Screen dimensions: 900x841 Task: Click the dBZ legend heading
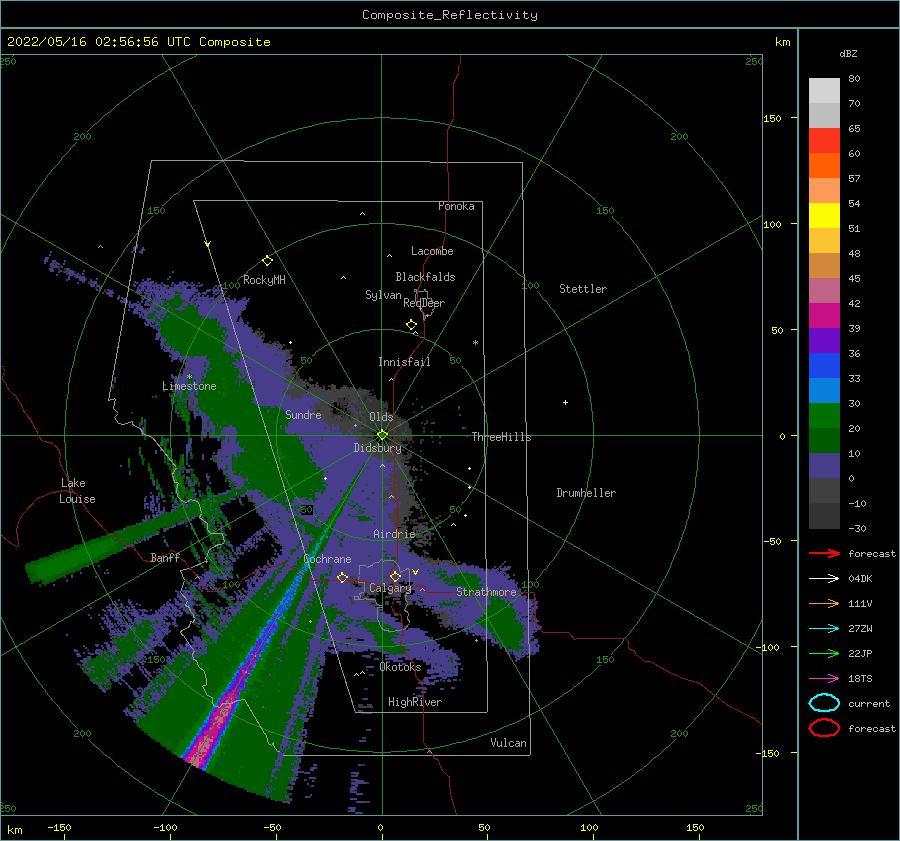click(x=848, y=53)
